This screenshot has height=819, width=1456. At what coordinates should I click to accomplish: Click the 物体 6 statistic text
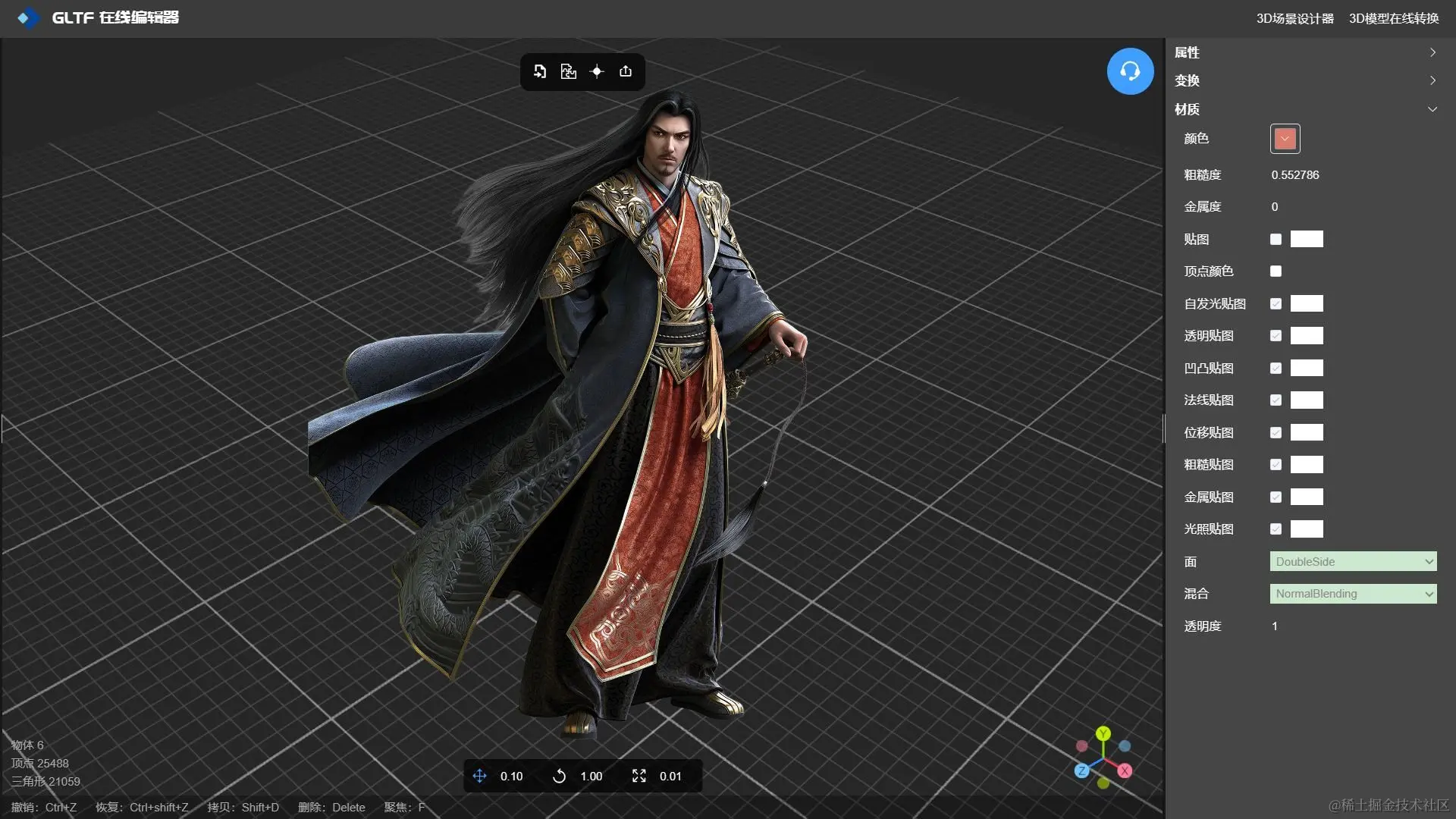(x=27, y=745)
